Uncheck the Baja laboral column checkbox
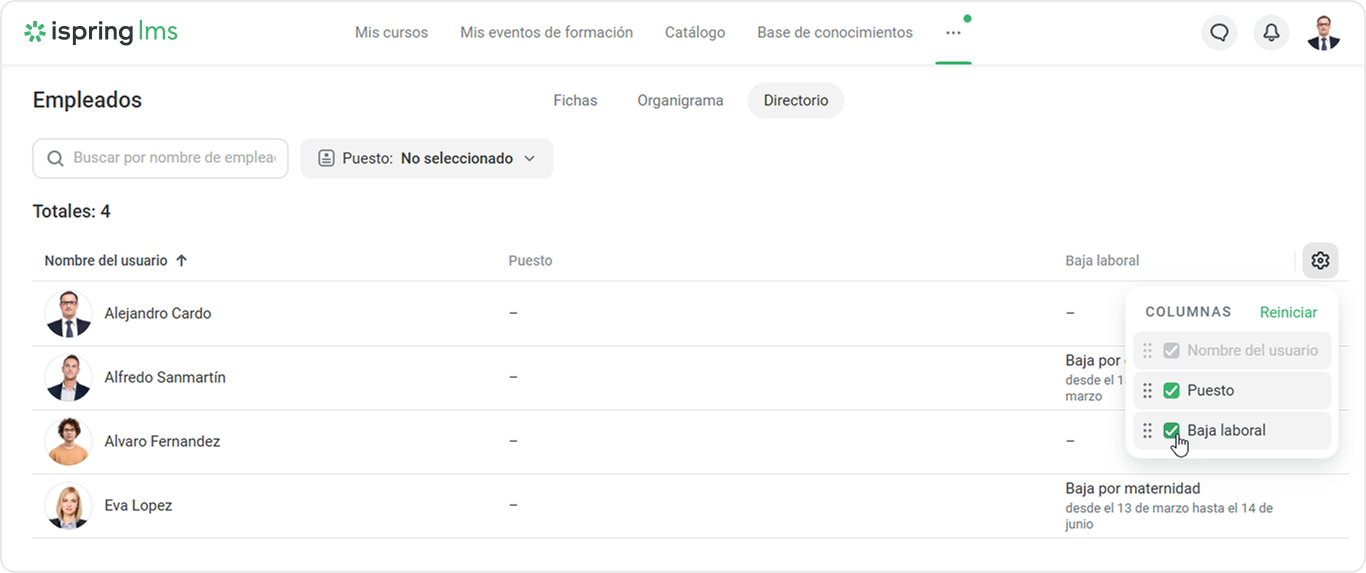Viewport: 1366px width, 573px height. pyautogui.click(x=1171, y=431)
